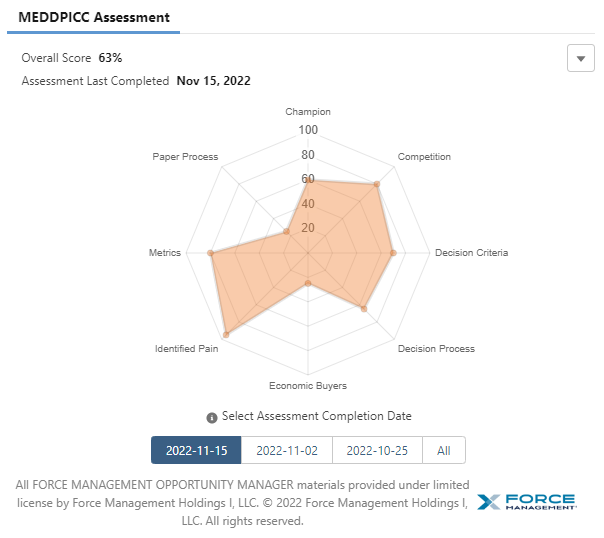Click the info icon beside Select Assessment

(x=212, y=417)
